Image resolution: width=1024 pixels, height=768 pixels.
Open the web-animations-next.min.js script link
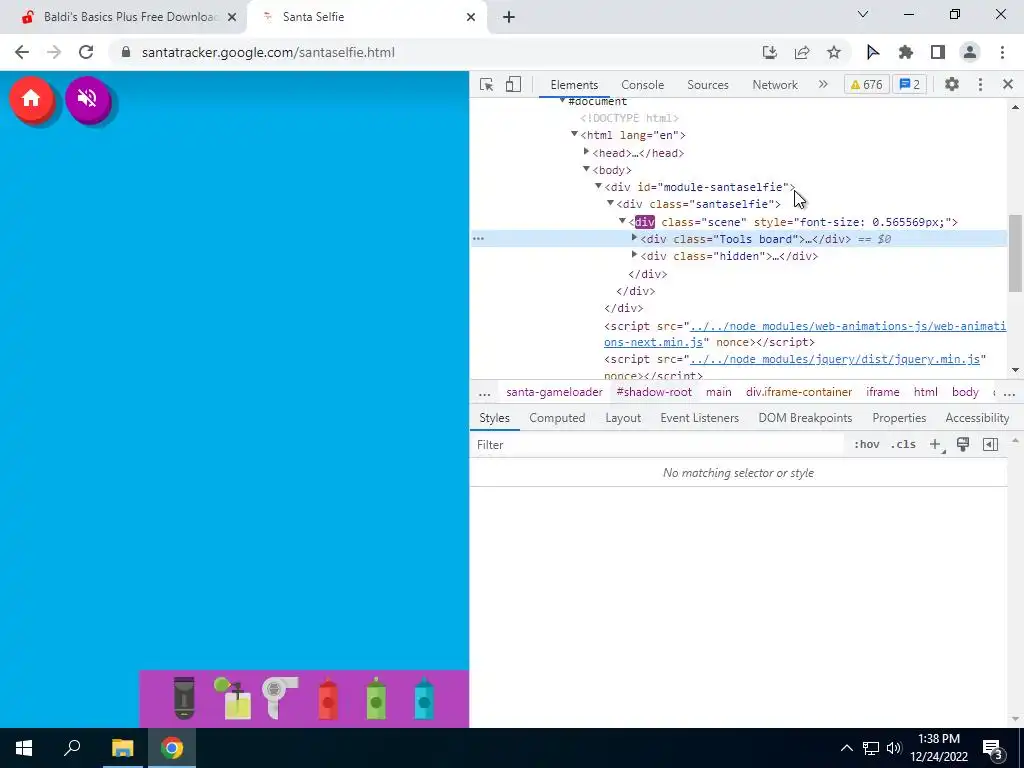coord(805,334)
